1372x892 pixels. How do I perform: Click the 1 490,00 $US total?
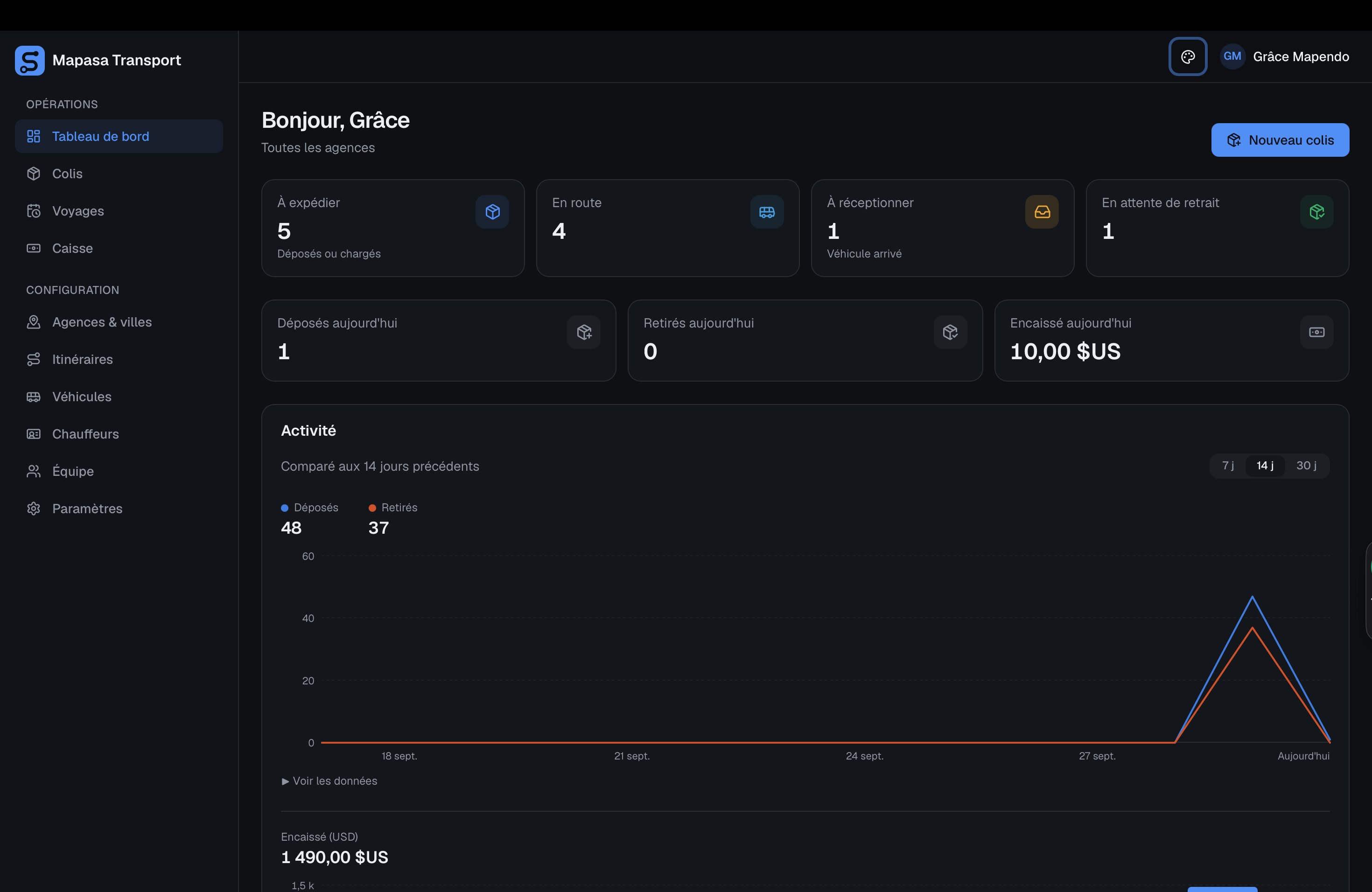334,857
